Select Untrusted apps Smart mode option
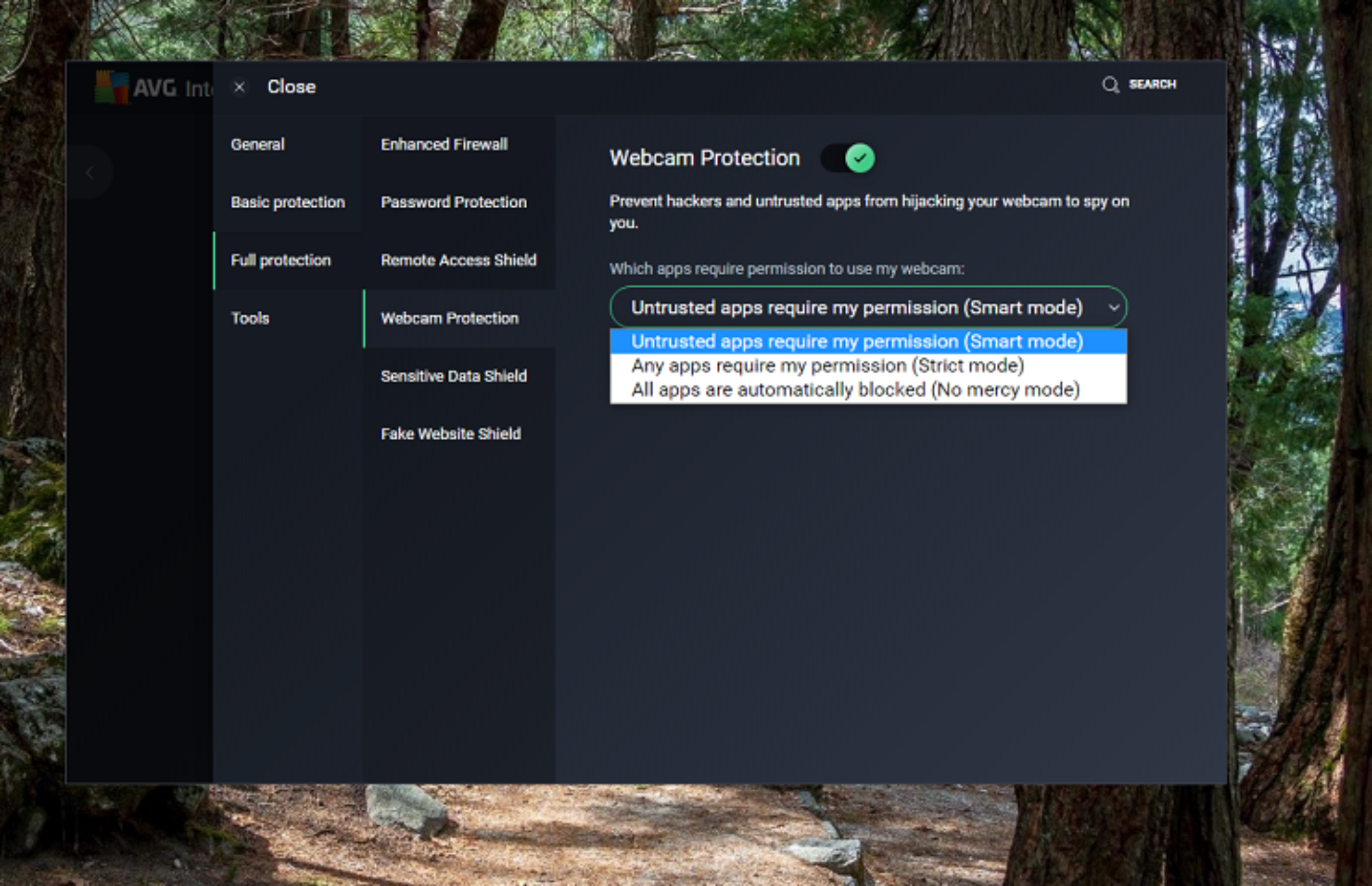This screenshot has width=1372, height=886. (x=856, y=342)
